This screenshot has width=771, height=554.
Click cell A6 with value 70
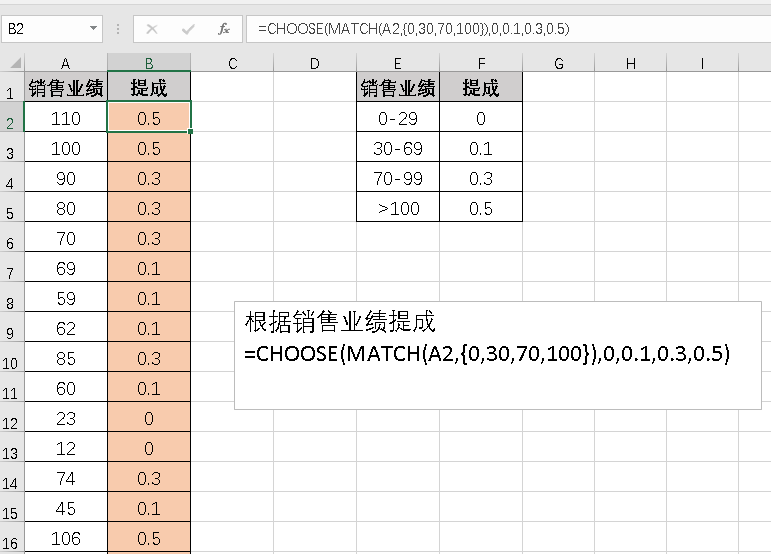pos(66,237)
